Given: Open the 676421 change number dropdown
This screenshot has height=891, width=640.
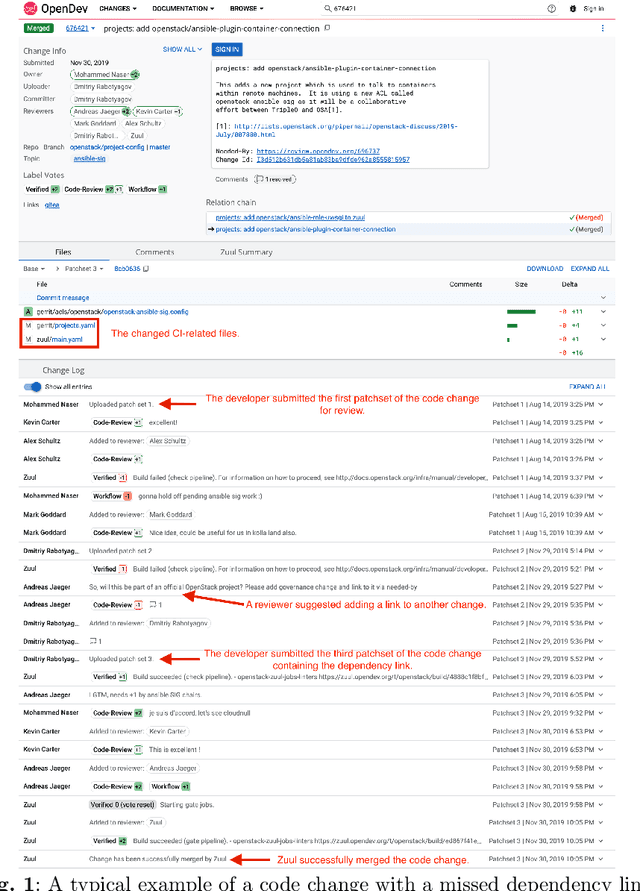Looking at the screenshot, I should coord(80,28).
